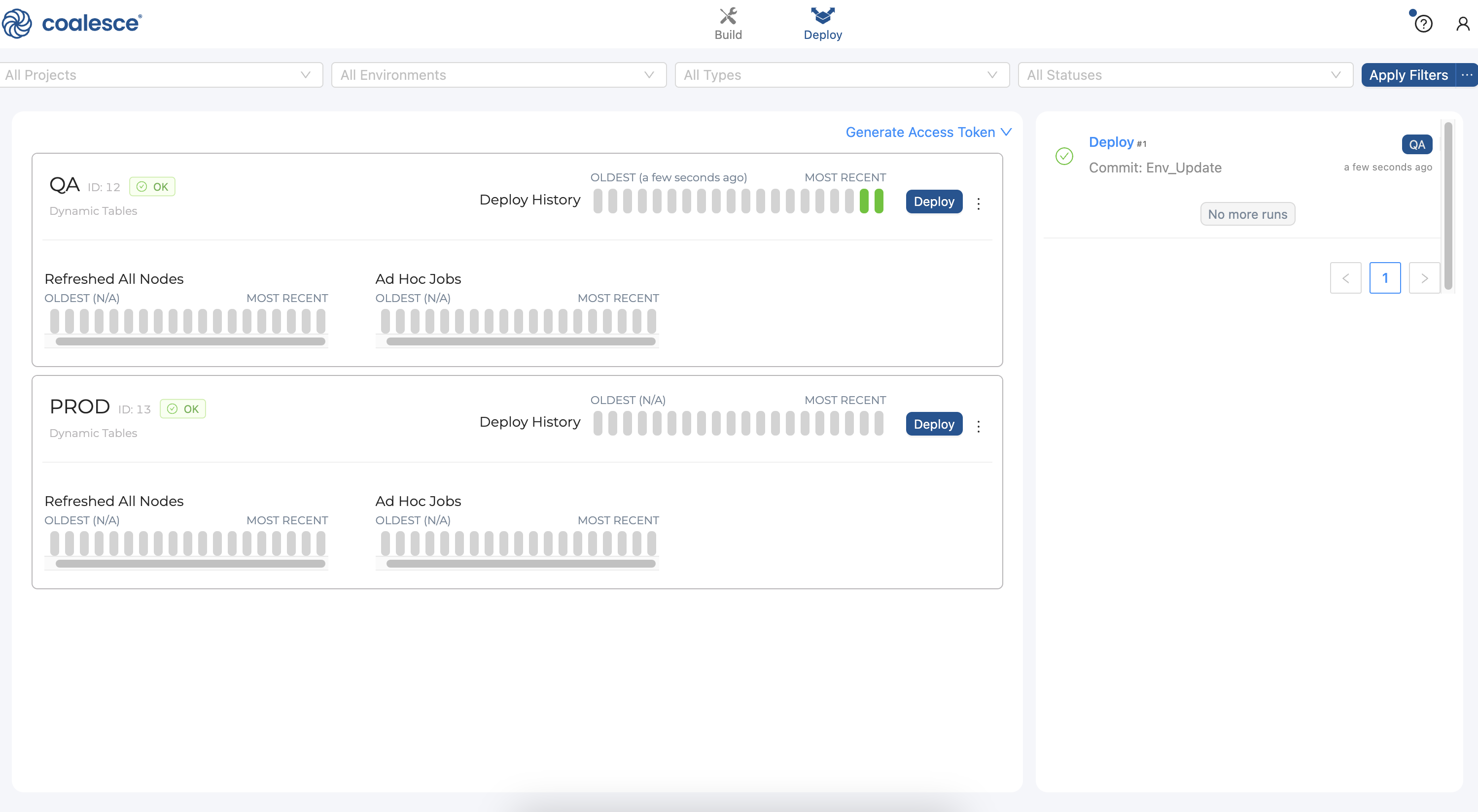Open PROD environment three-dot menu
The height and width of the screenshot is (812, 1478).
coord(978,426)
